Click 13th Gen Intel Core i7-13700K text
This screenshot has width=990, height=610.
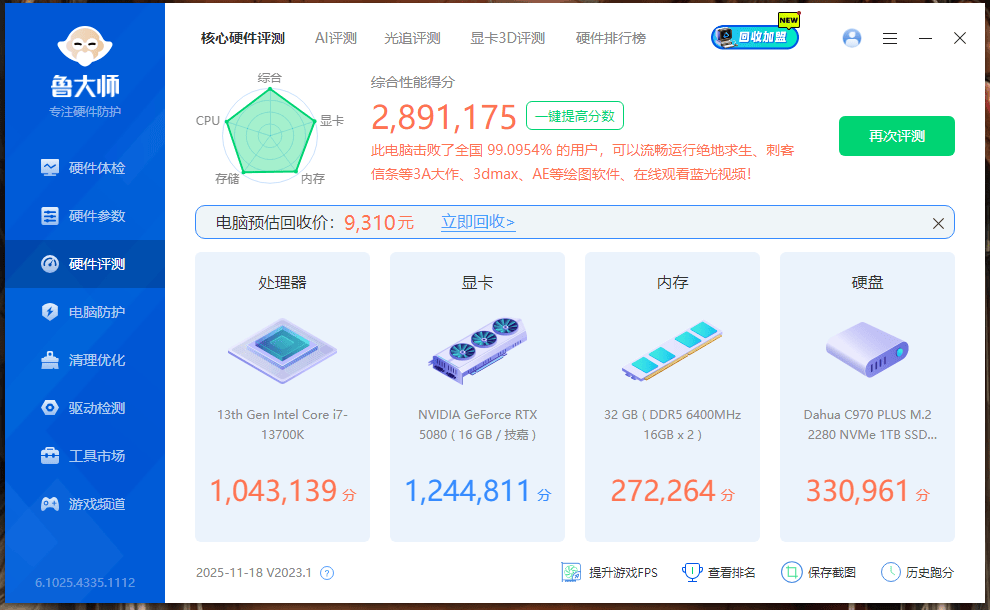tap(282, 424)
